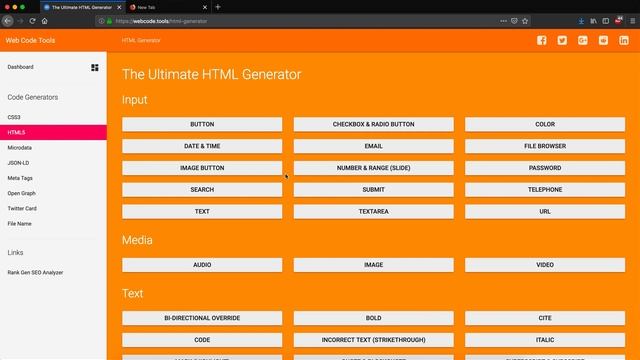
Task: Open the CITE text generator
Action: tap(545, 318)
